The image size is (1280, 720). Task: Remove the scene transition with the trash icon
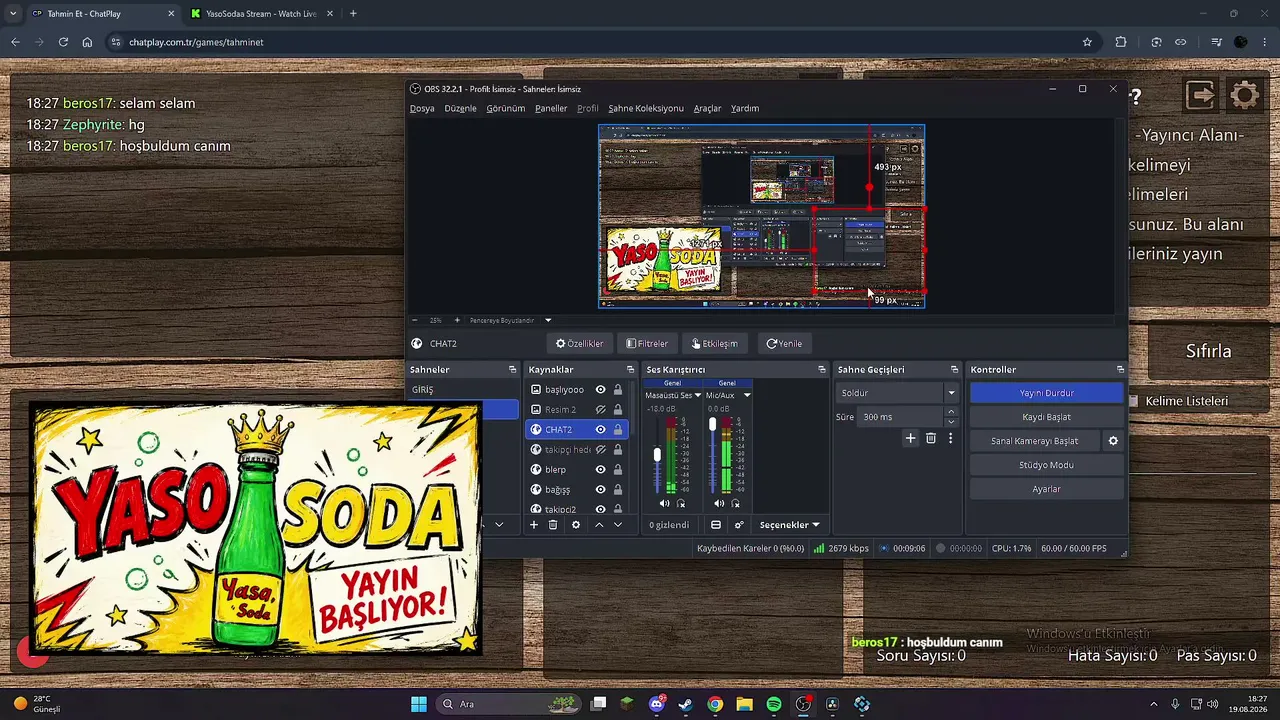[931, 438]
